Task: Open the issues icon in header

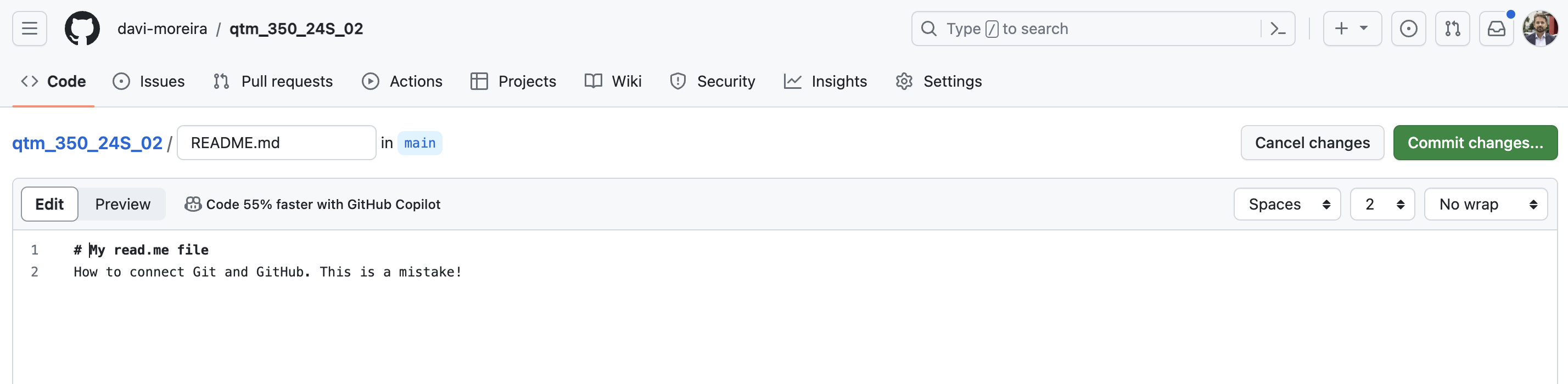Action: [1408, 29]
